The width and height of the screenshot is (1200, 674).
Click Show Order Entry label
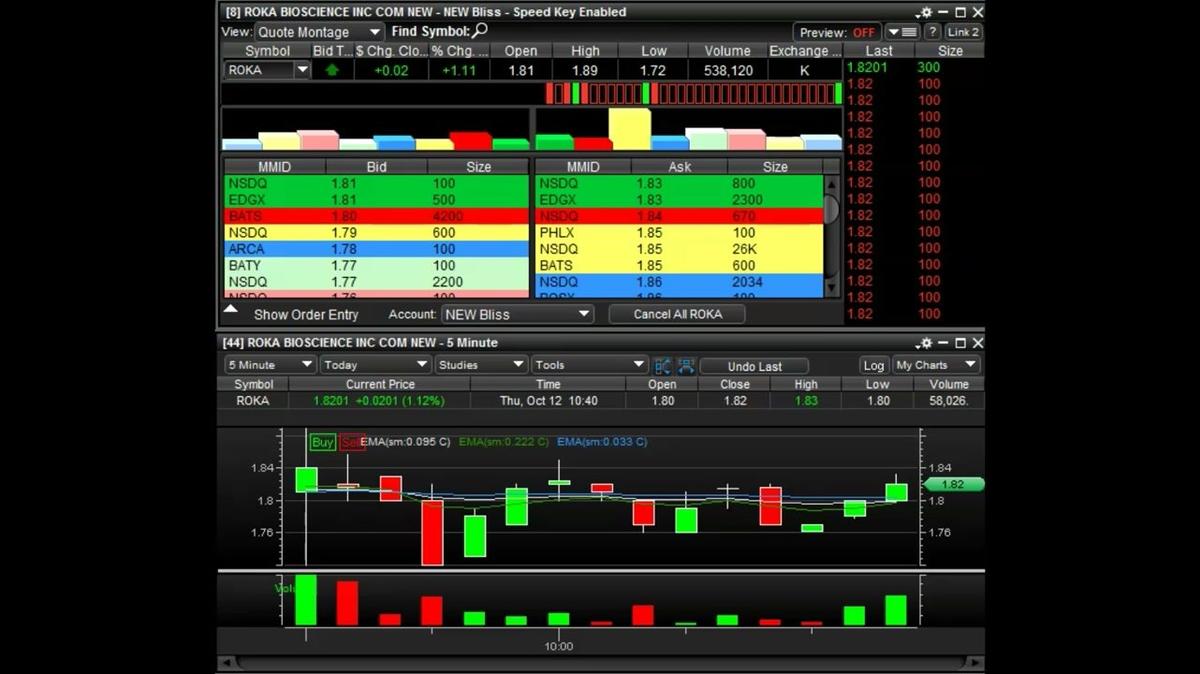click(x=306, y=314)
